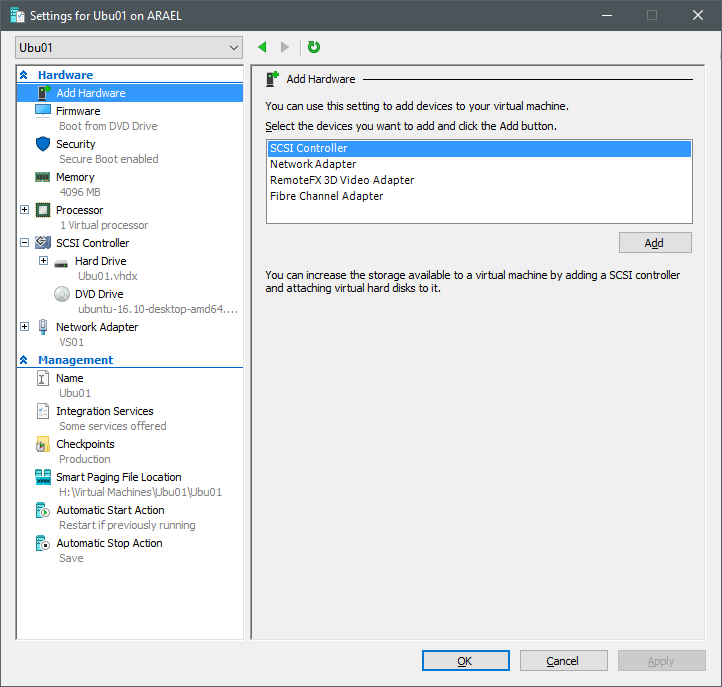
Task: Collapse the Hardware section
Action: pos(23,75)
